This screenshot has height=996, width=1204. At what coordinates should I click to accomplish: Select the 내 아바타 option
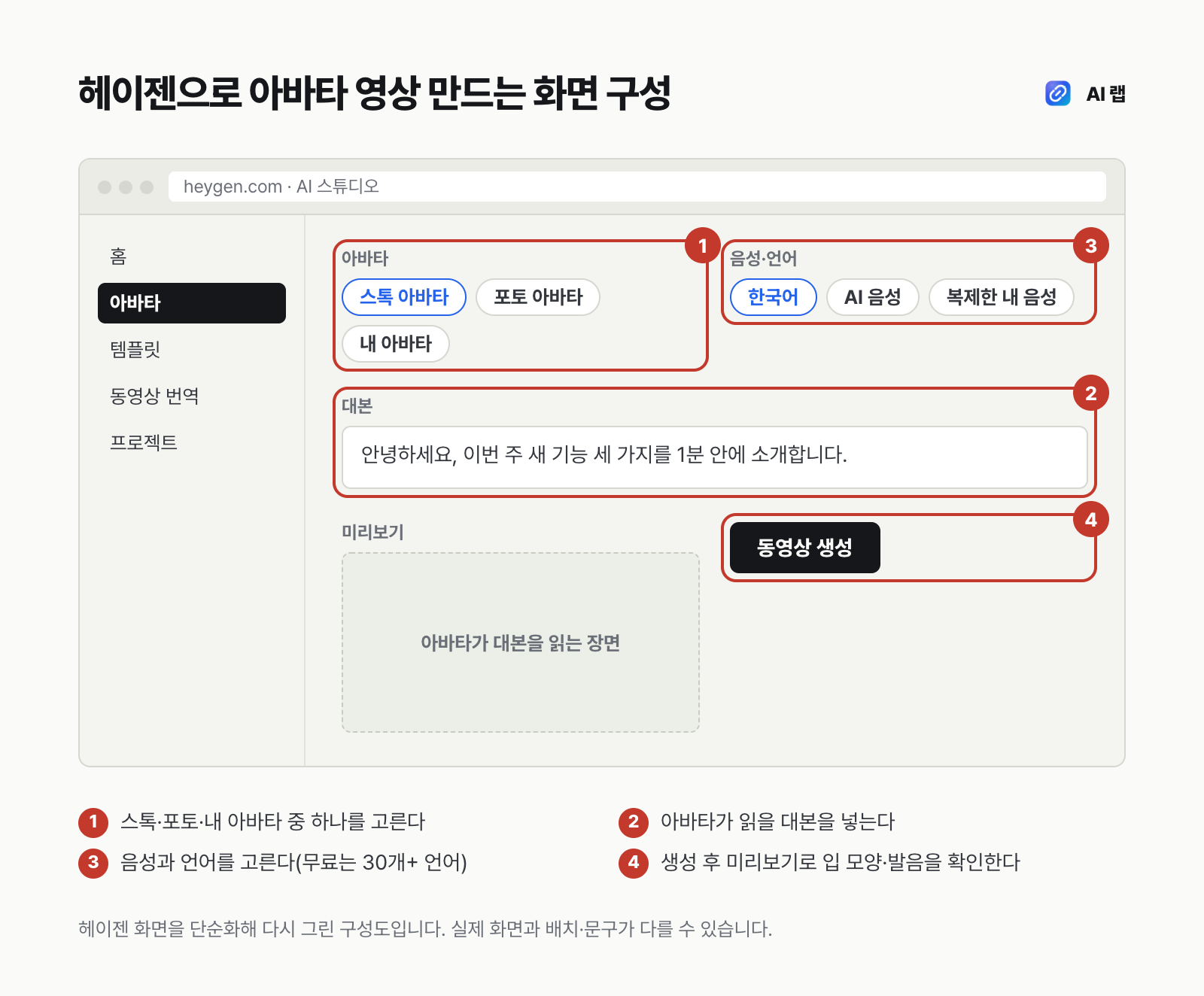(x=396, y=344)
